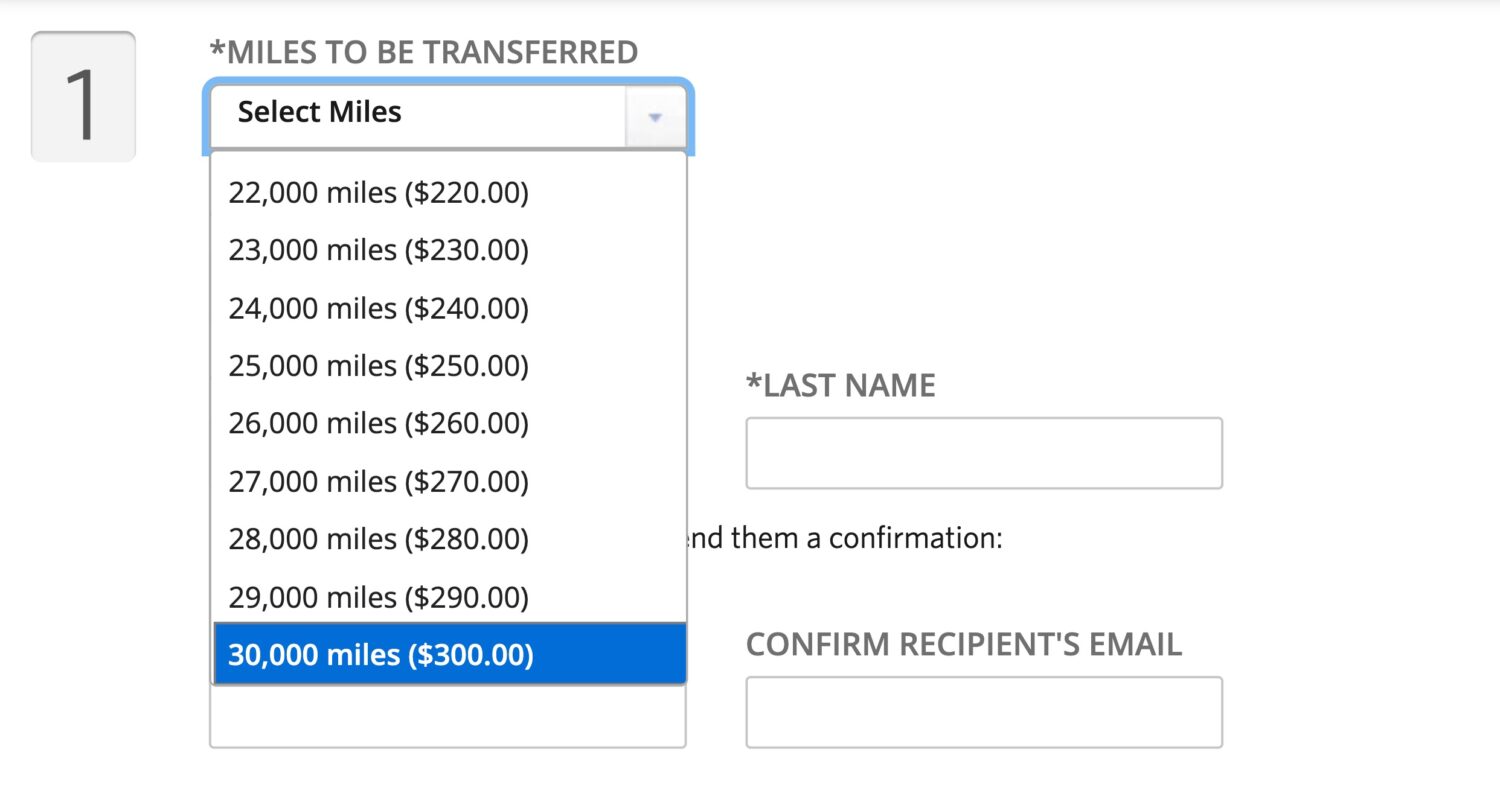
Task: Select the 22,000 miles ($220.00) option
Action: coord(378,192)
